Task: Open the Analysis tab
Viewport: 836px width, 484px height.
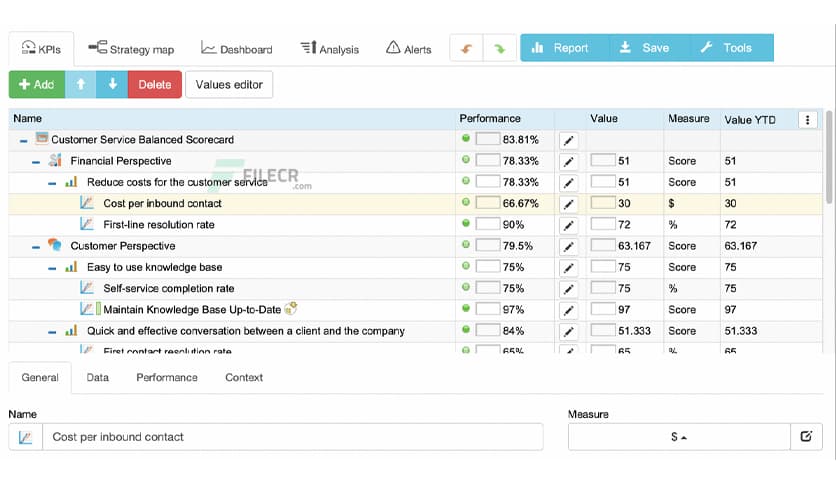Action: 329,49
